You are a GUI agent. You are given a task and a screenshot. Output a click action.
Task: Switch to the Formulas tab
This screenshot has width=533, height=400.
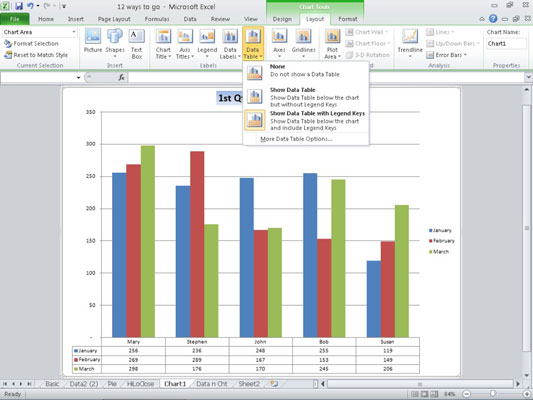pos(157,19)
